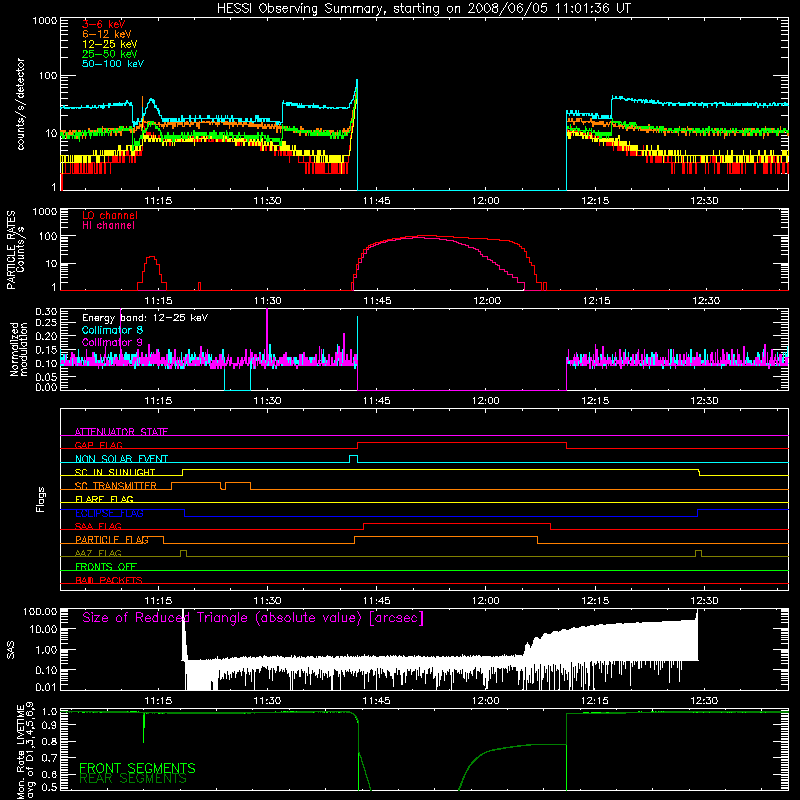The width and height of the screenshot is (800, 800).
Task: Click the green 25-50 keV legend entry
Action: 110,54
